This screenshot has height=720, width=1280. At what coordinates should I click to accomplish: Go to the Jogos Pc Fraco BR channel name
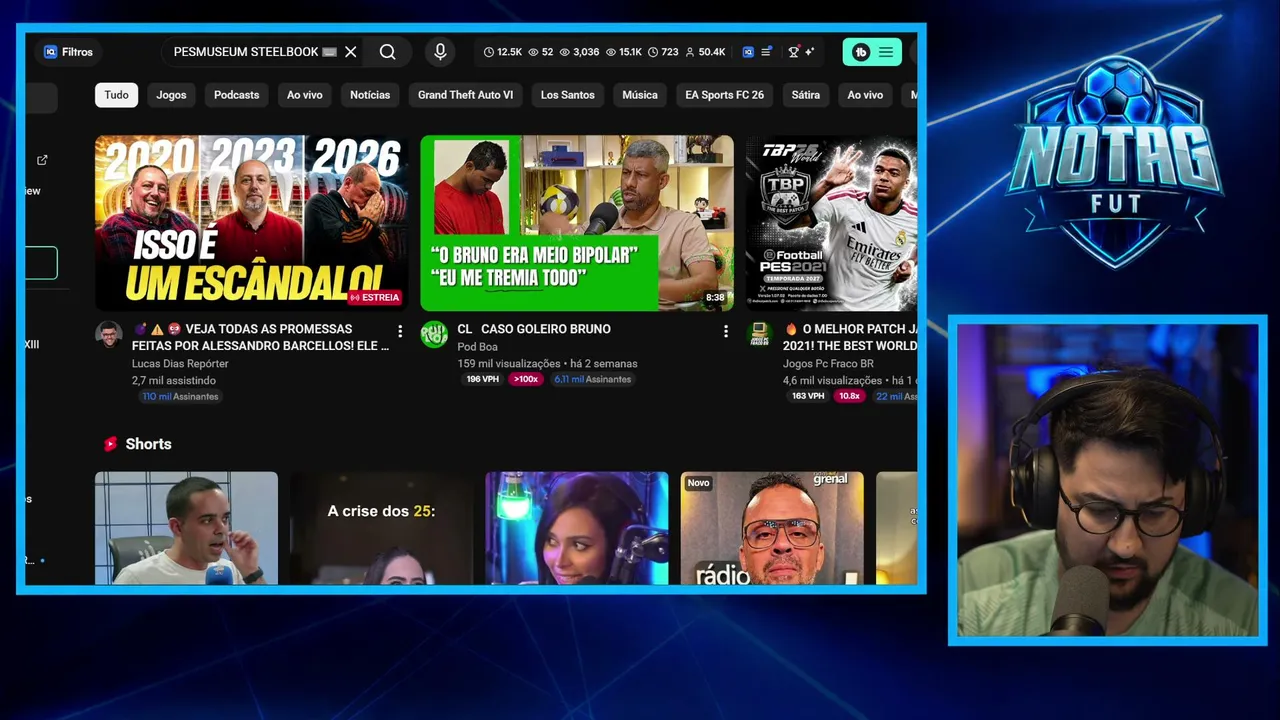coord(828,364)
